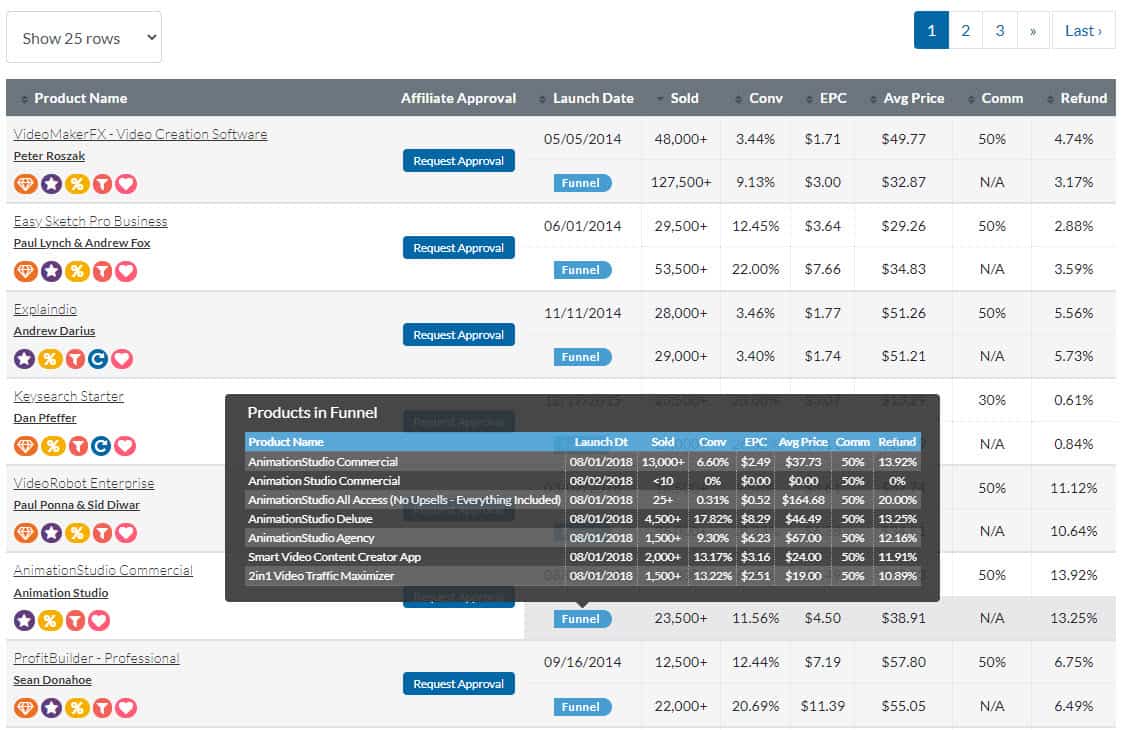
Task: Open the Funnel button for VideoMakerFX
Action: tap(582, 183)
